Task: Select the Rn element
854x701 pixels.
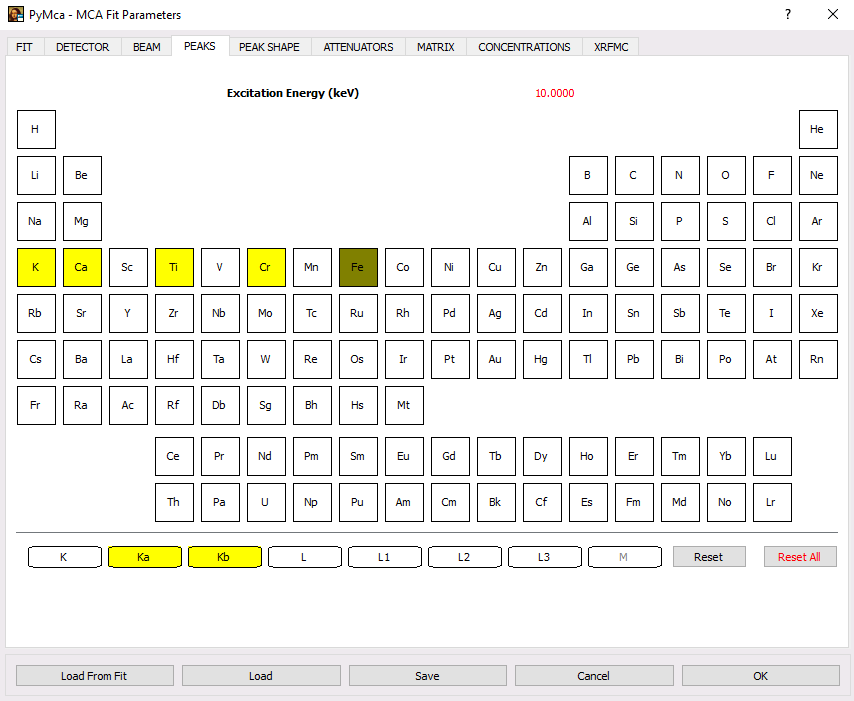Action: point(818,359)
